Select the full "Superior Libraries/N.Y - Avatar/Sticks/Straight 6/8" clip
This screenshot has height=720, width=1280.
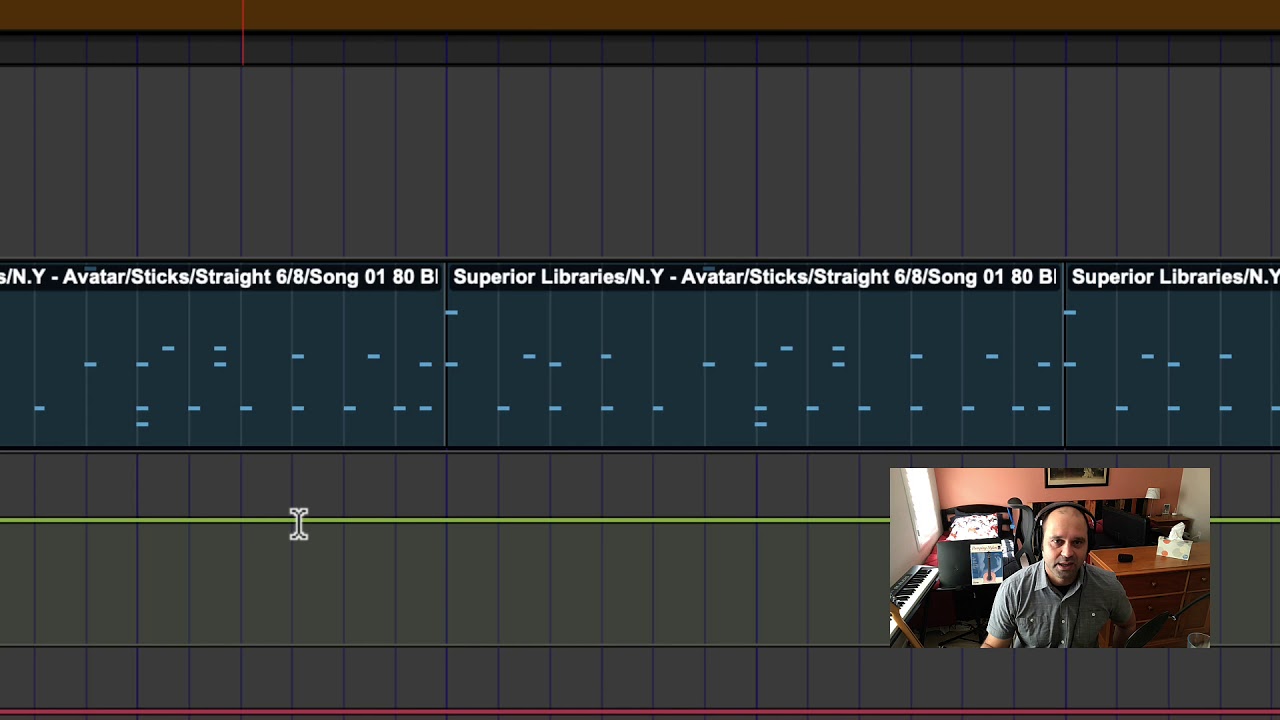[x=755, y=355]
